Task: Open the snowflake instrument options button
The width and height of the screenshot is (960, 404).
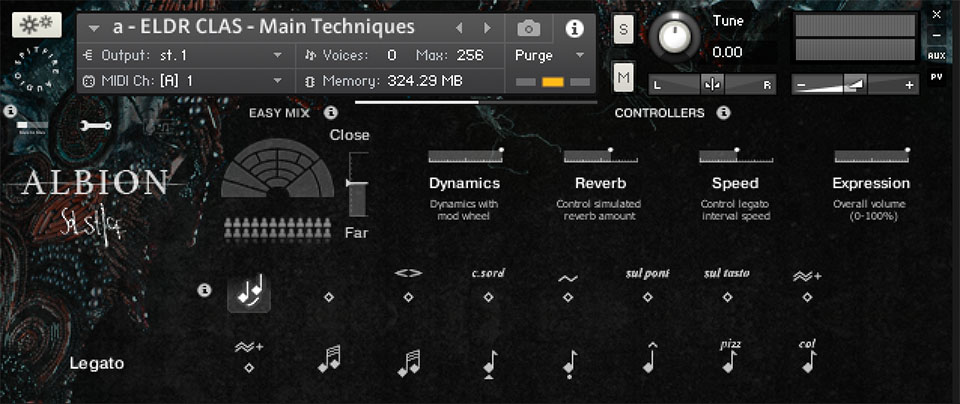Action: click(37, 25)
